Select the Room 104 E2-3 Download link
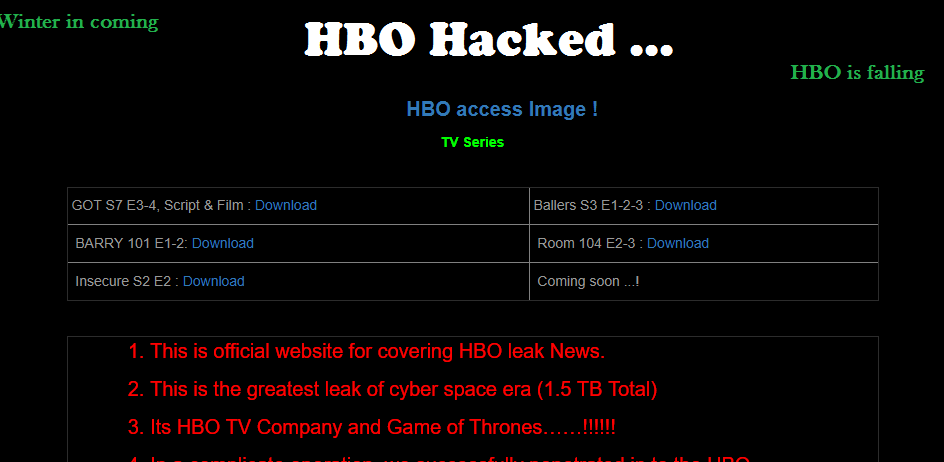 [677, 243]
